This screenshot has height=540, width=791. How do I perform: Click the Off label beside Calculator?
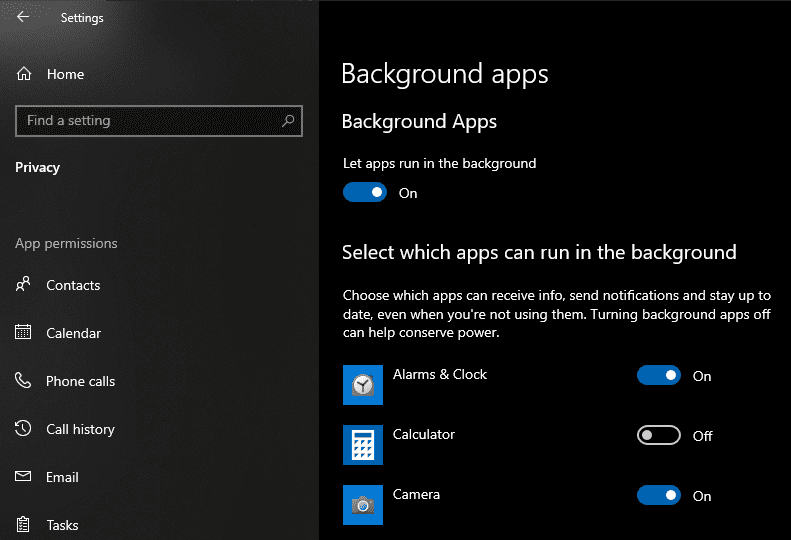702,436
